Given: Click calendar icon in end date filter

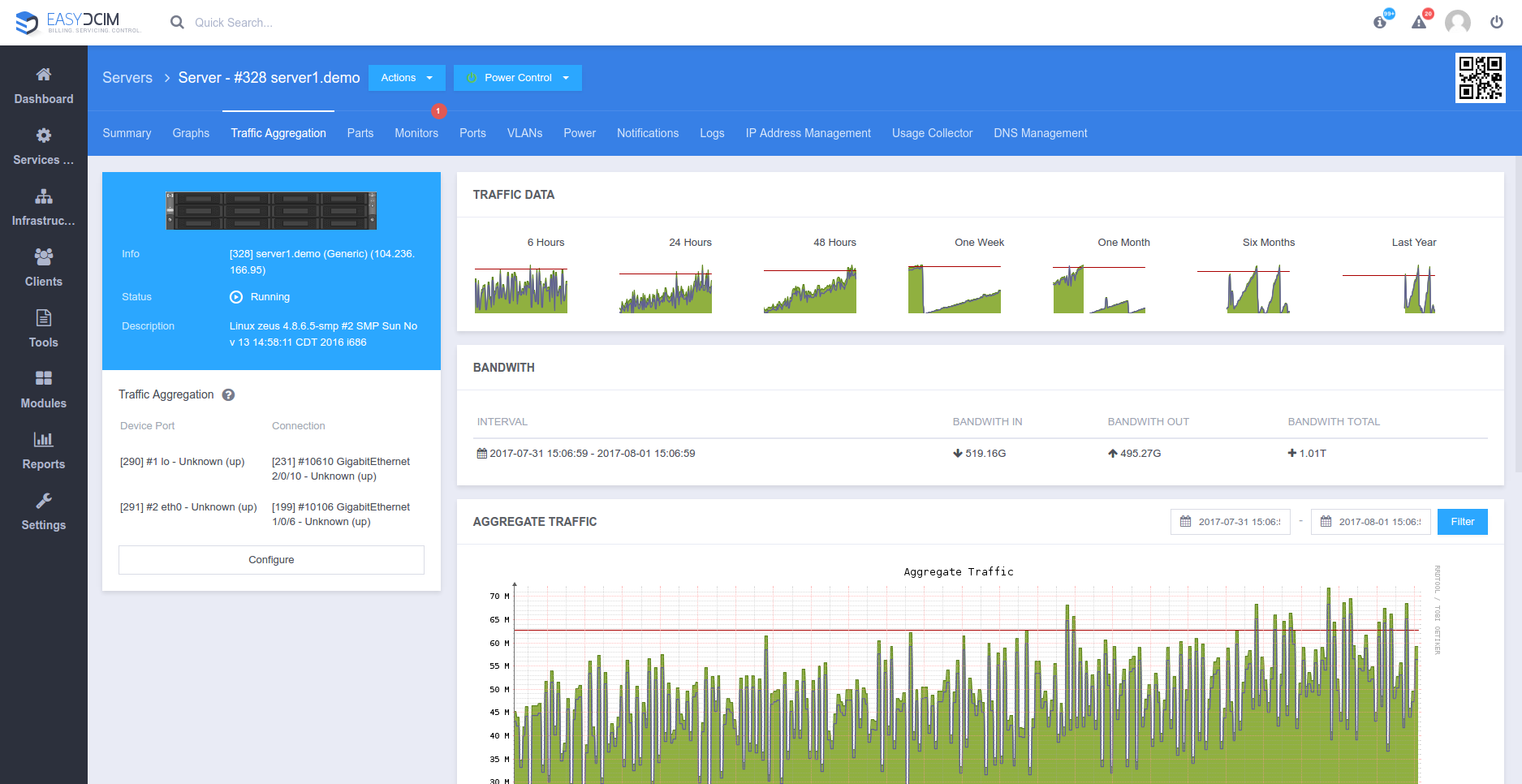Looking at the screenshot, I should click(x=1326, y=522).
